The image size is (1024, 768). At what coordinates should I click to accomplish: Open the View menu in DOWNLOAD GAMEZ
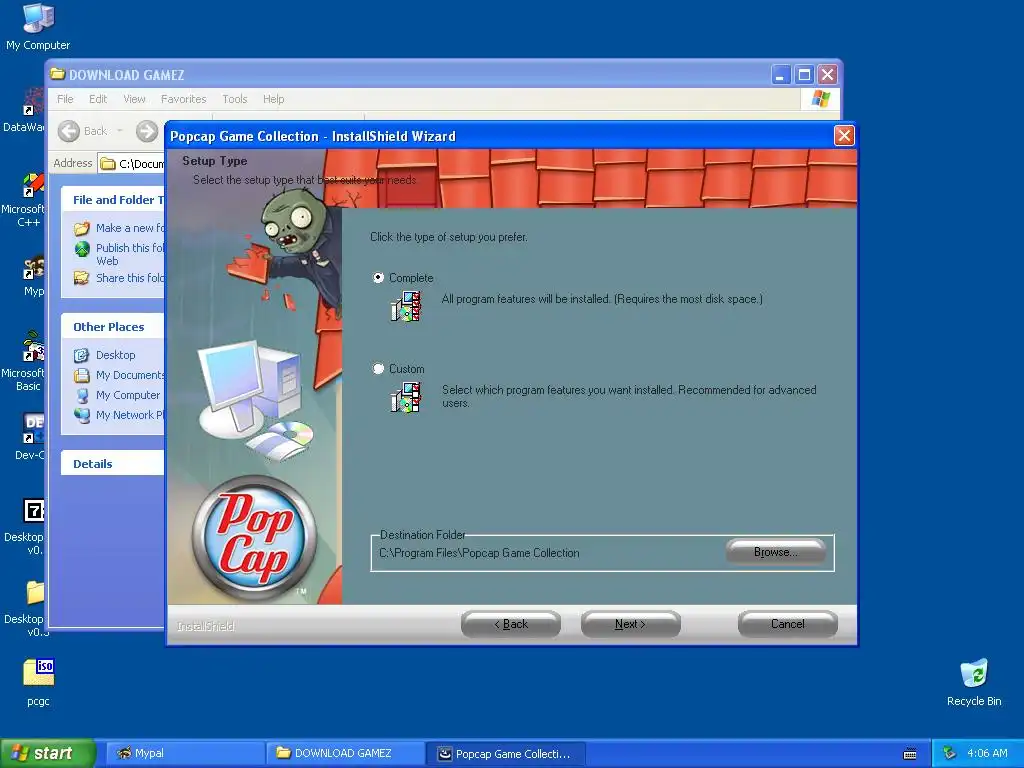[x=135, y=99]
